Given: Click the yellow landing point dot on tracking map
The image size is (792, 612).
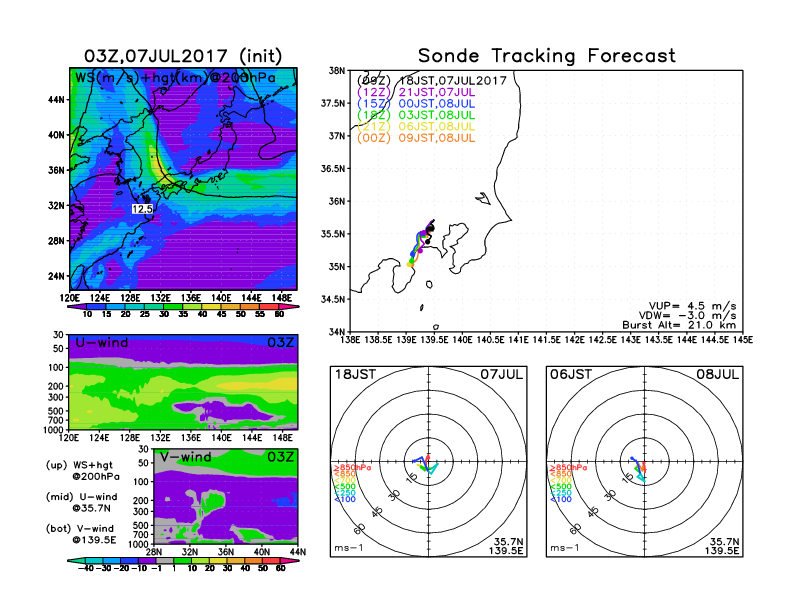Looking at the screenshot, I should (410, 264).
